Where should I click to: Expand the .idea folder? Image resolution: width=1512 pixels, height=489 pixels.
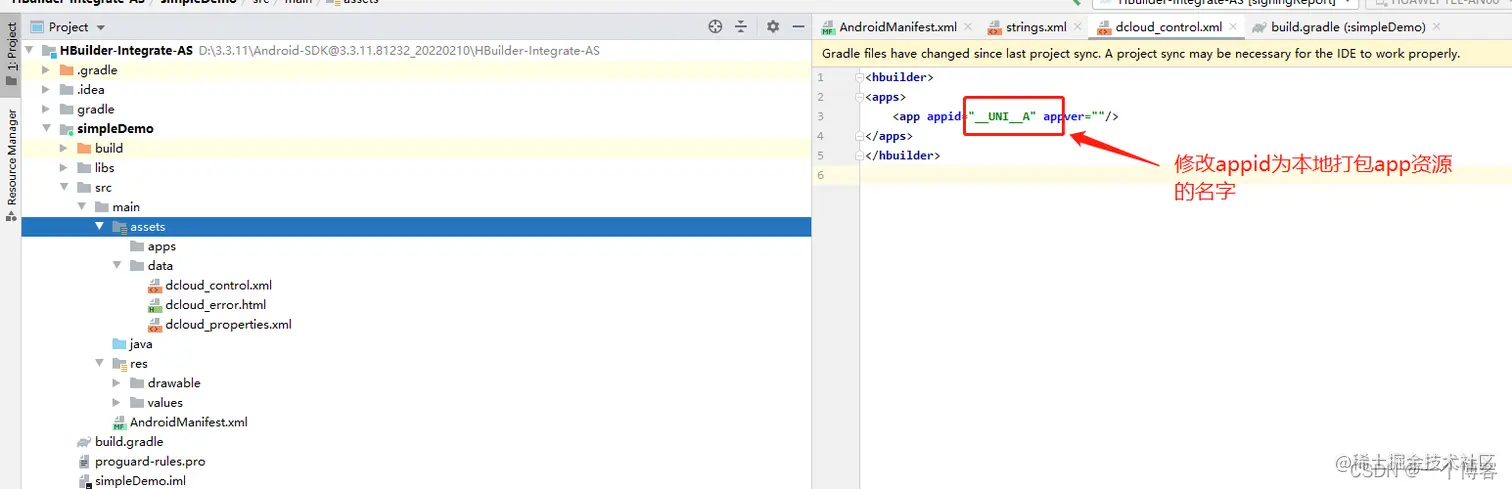[46, 90]
